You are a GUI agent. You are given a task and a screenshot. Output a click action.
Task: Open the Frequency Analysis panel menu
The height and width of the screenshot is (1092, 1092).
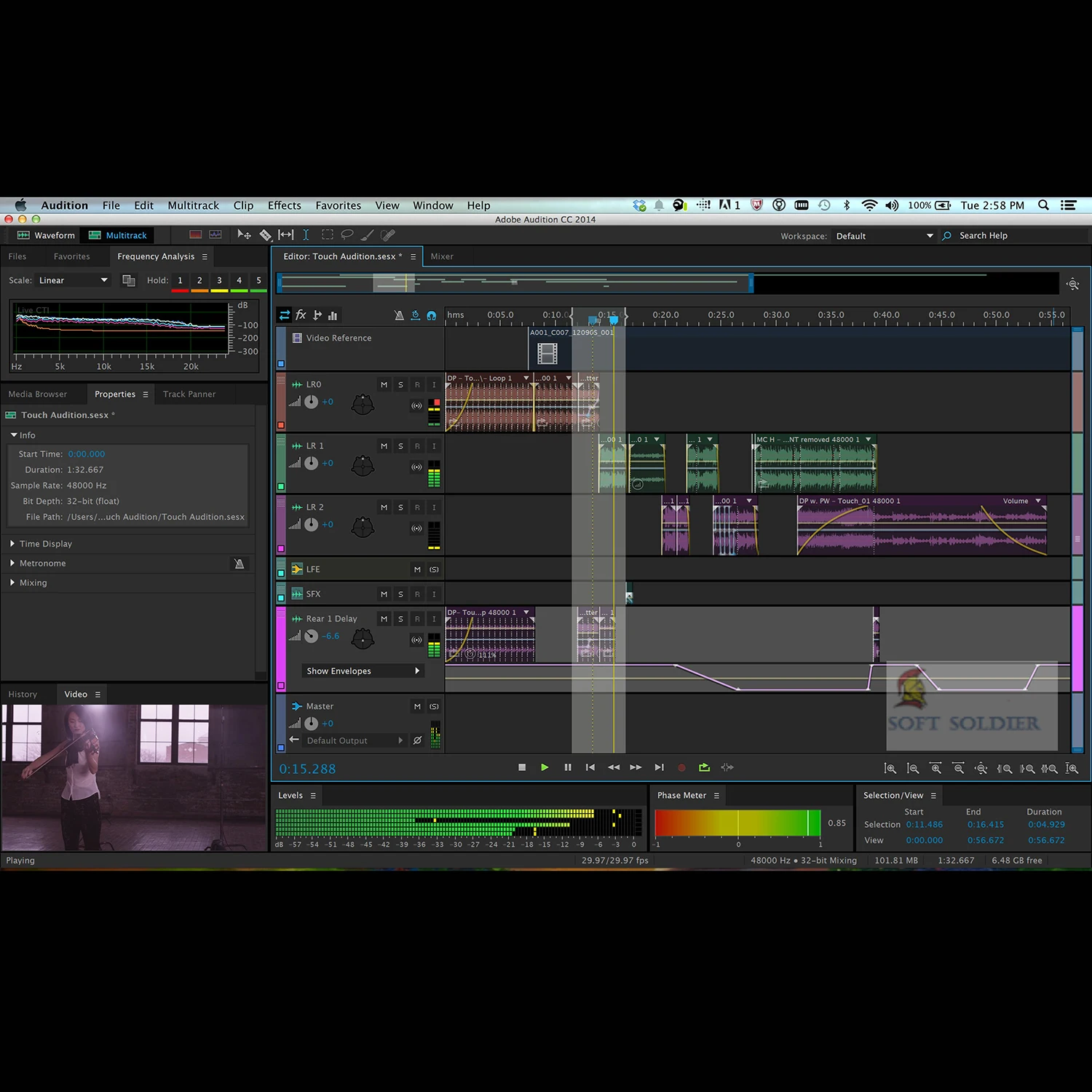(205, 256)
